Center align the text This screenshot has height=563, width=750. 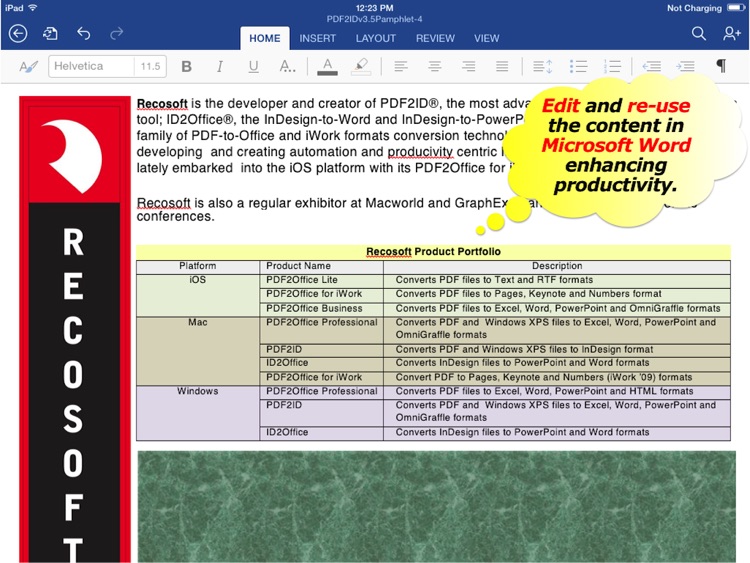click(434, 66)
